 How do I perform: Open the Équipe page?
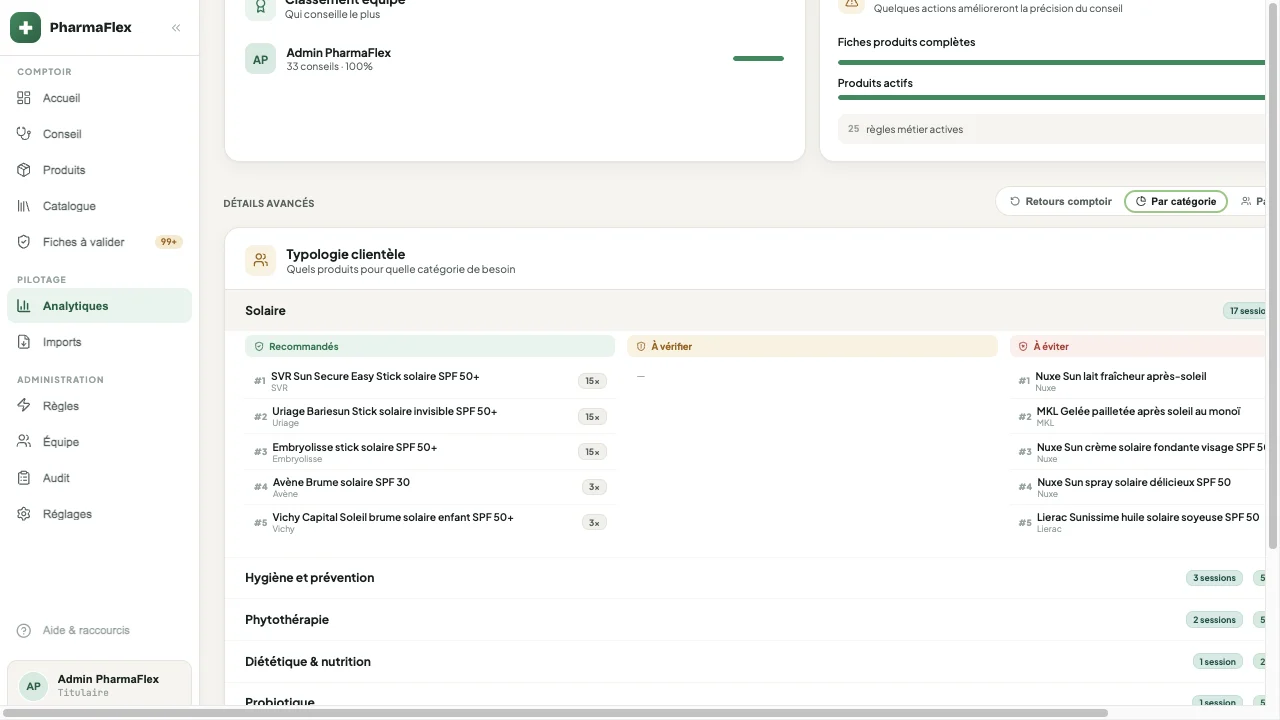(x=99, y=442)
